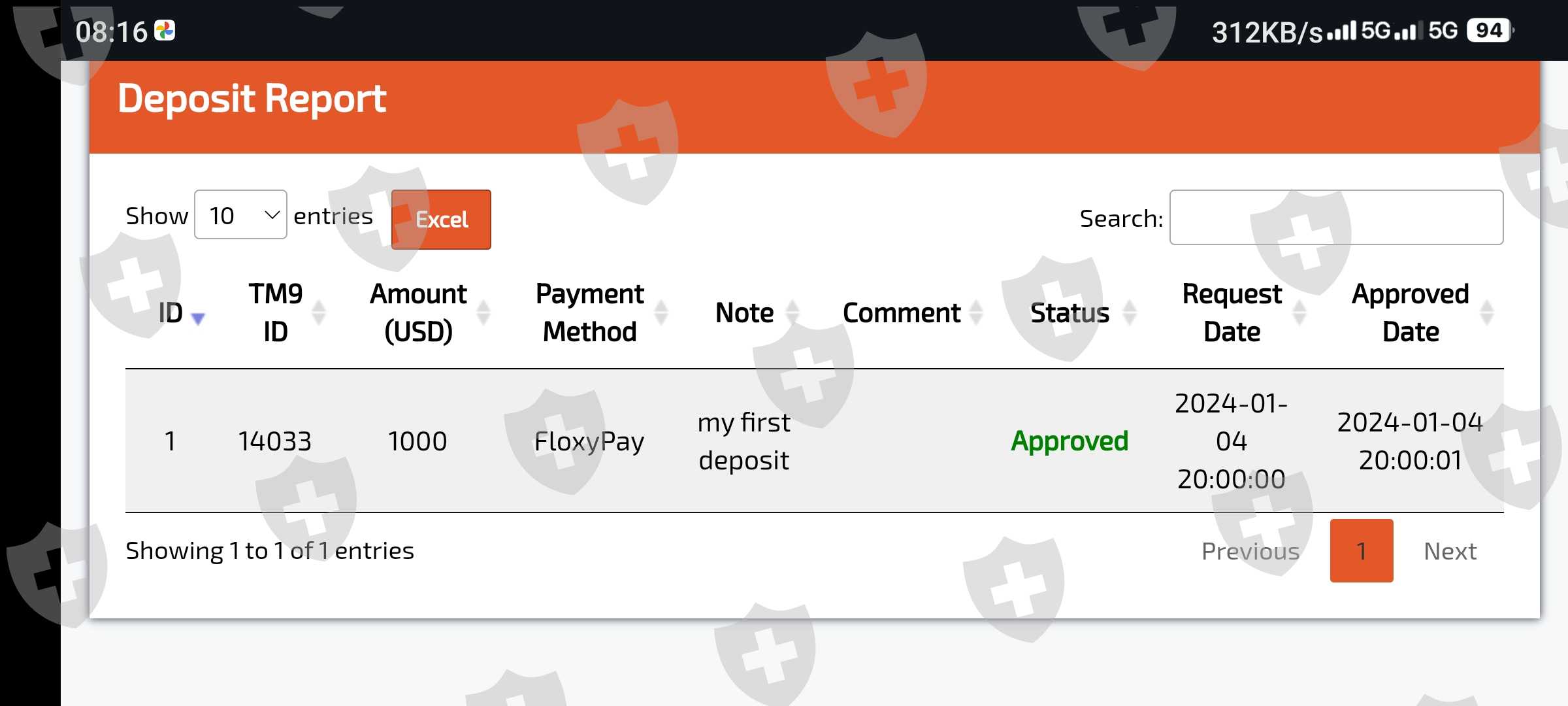Select page 1 in pagination
This screenshot has width=1568, height=706.
tap(1361, 551)
